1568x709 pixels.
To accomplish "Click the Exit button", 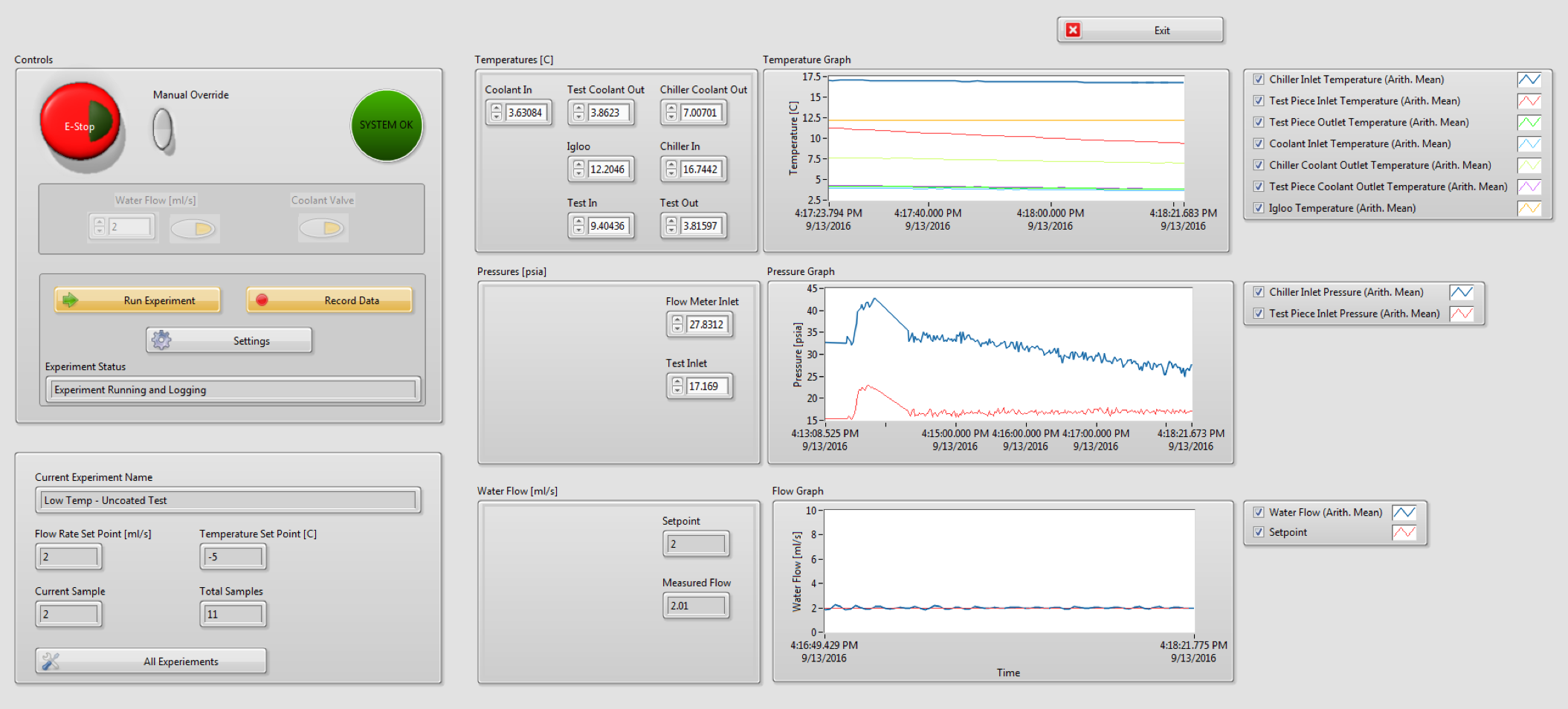I will (x=1140, y=30).
